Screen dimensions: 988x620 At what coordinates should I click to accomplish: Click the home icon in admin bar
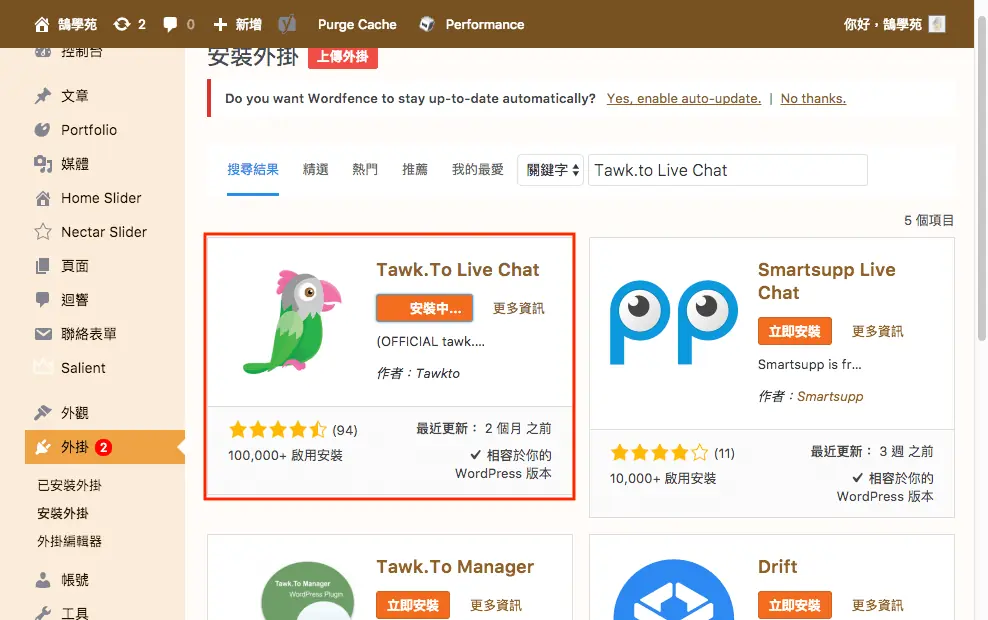coord(42,25)
